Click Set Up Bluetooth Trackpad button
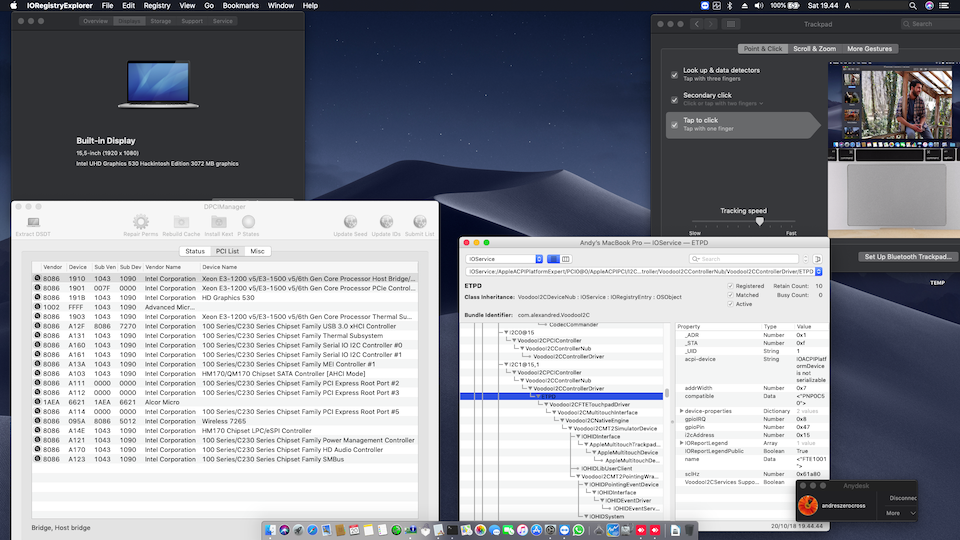This screenshot has width=960, height=540. pyautogui.click(x=906, y=257)
